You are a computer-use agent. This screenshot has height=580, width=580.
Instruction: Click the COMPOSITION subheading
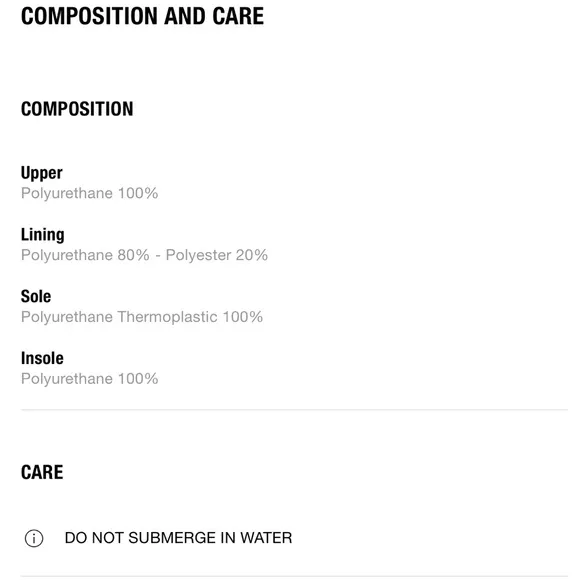coord(77,109)
